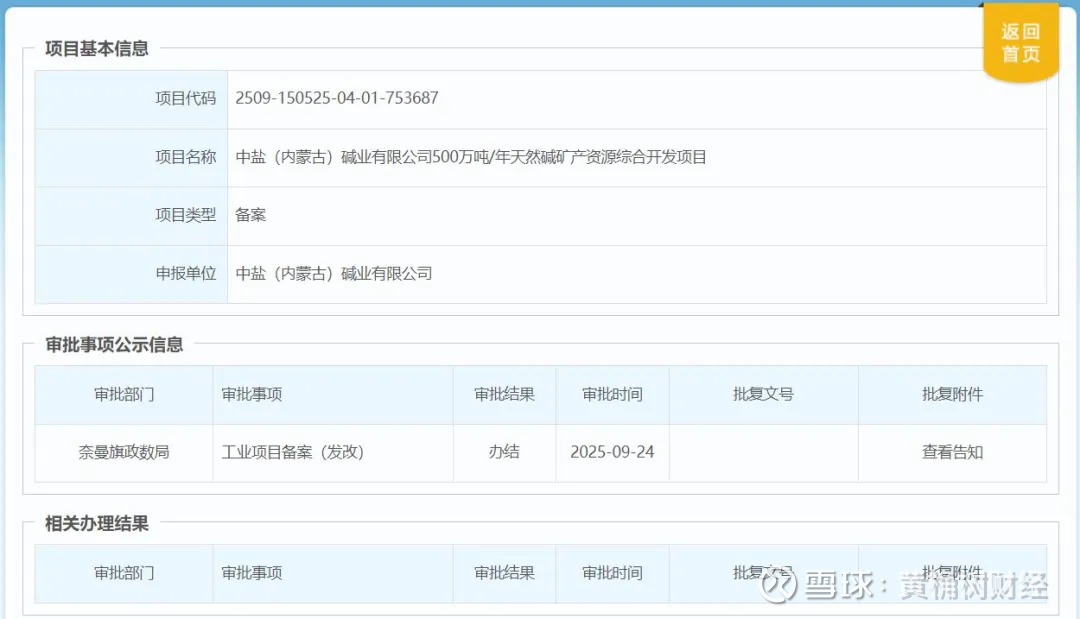This screenshot has width=1080, height=619.
Task: Click 批复附件 header in the 公示信息 table
Action: (952, 395)
